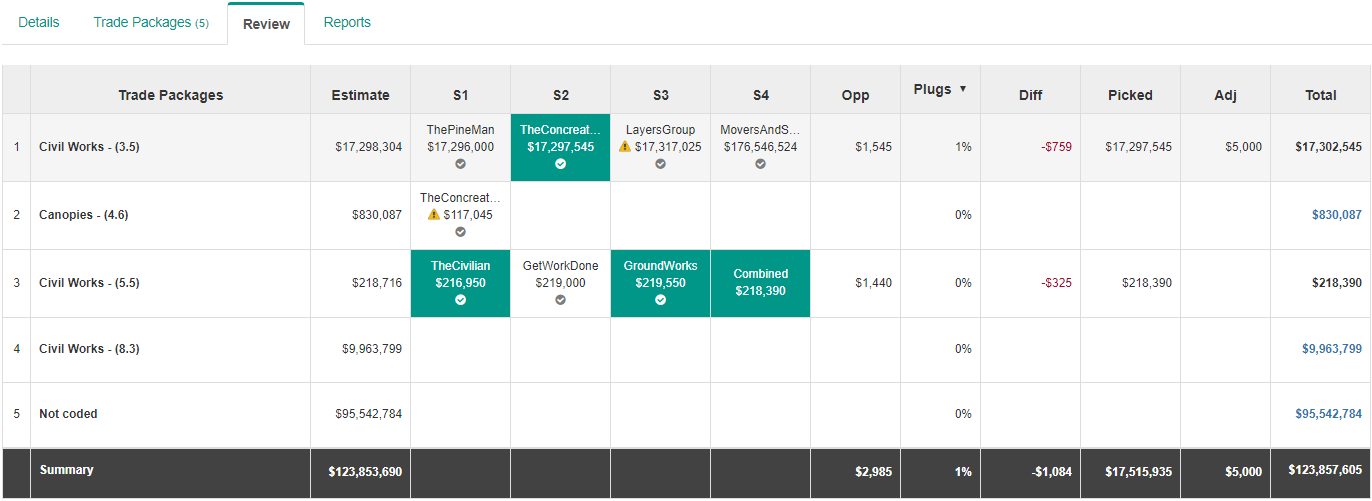
Task: Sort by Plugs column arrow
Action: 963,89
